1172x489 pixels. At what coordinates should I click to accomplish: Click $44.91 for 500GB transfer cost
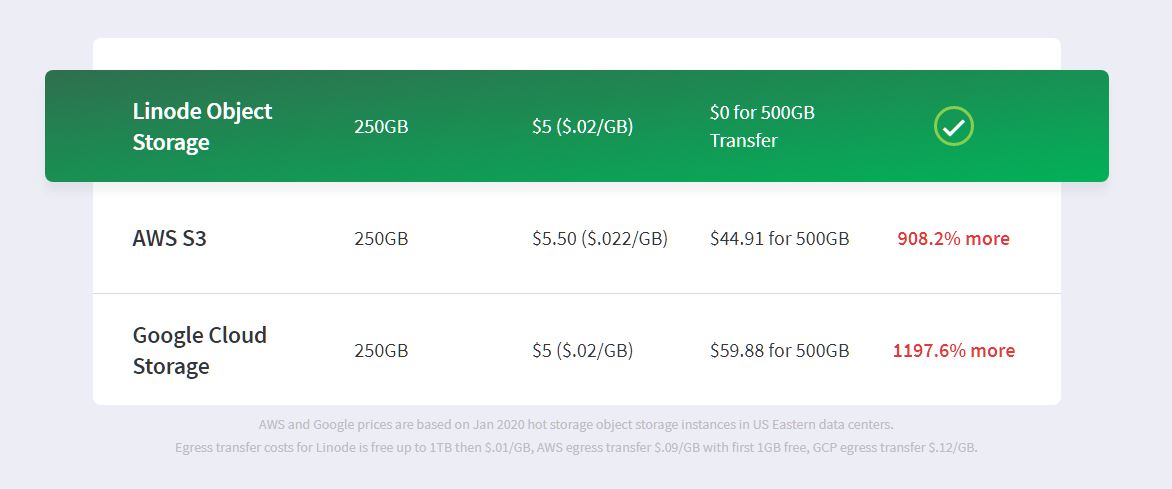(780, 239)
